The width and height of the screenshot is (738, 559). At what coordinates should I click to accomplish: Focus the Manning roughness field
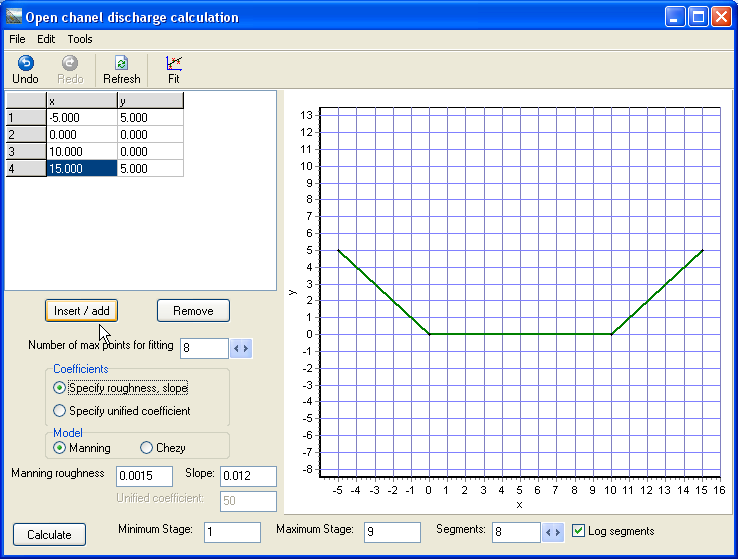pos(144,476)
